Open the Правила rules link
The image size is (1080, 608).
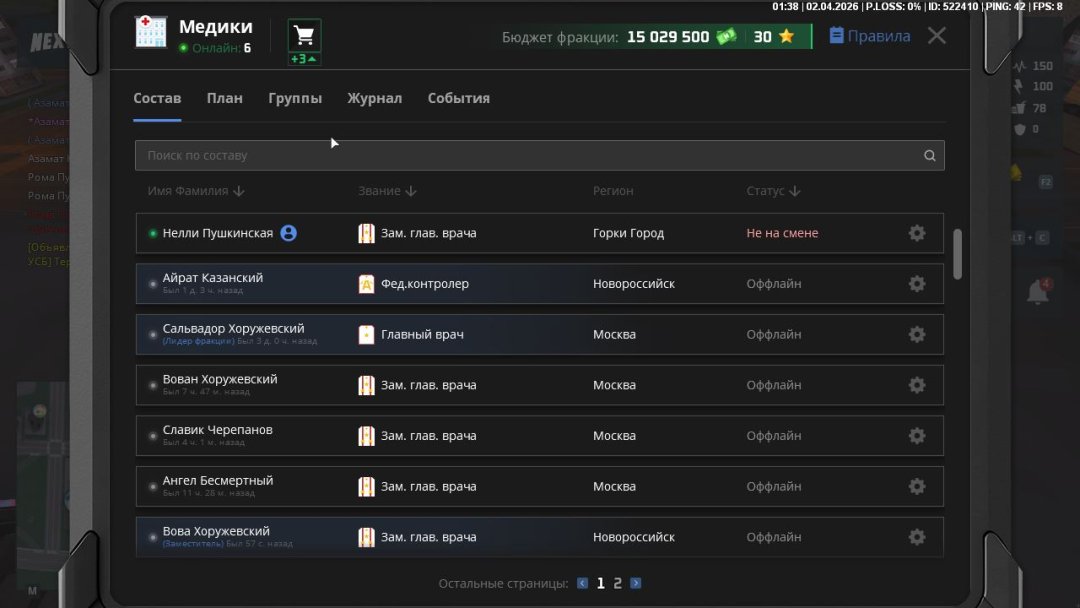pyautogui.click(x=870, y=36)
